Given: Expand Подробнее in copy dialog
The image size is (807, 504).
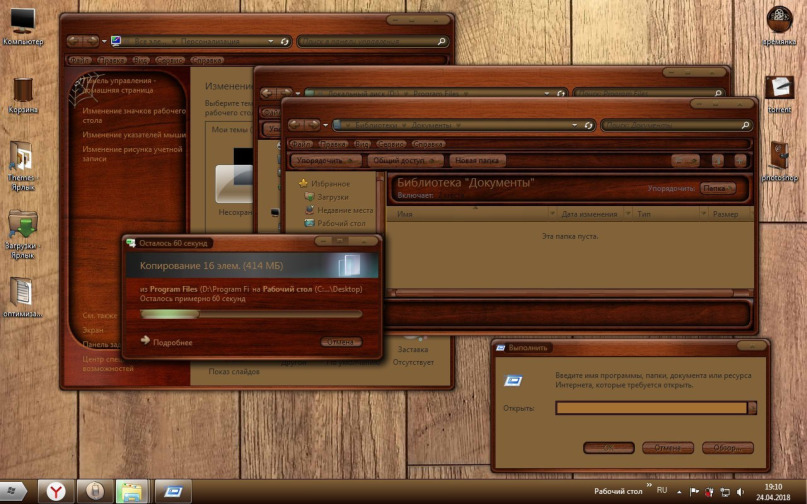Looking at the screenshot, I should 166,341.
